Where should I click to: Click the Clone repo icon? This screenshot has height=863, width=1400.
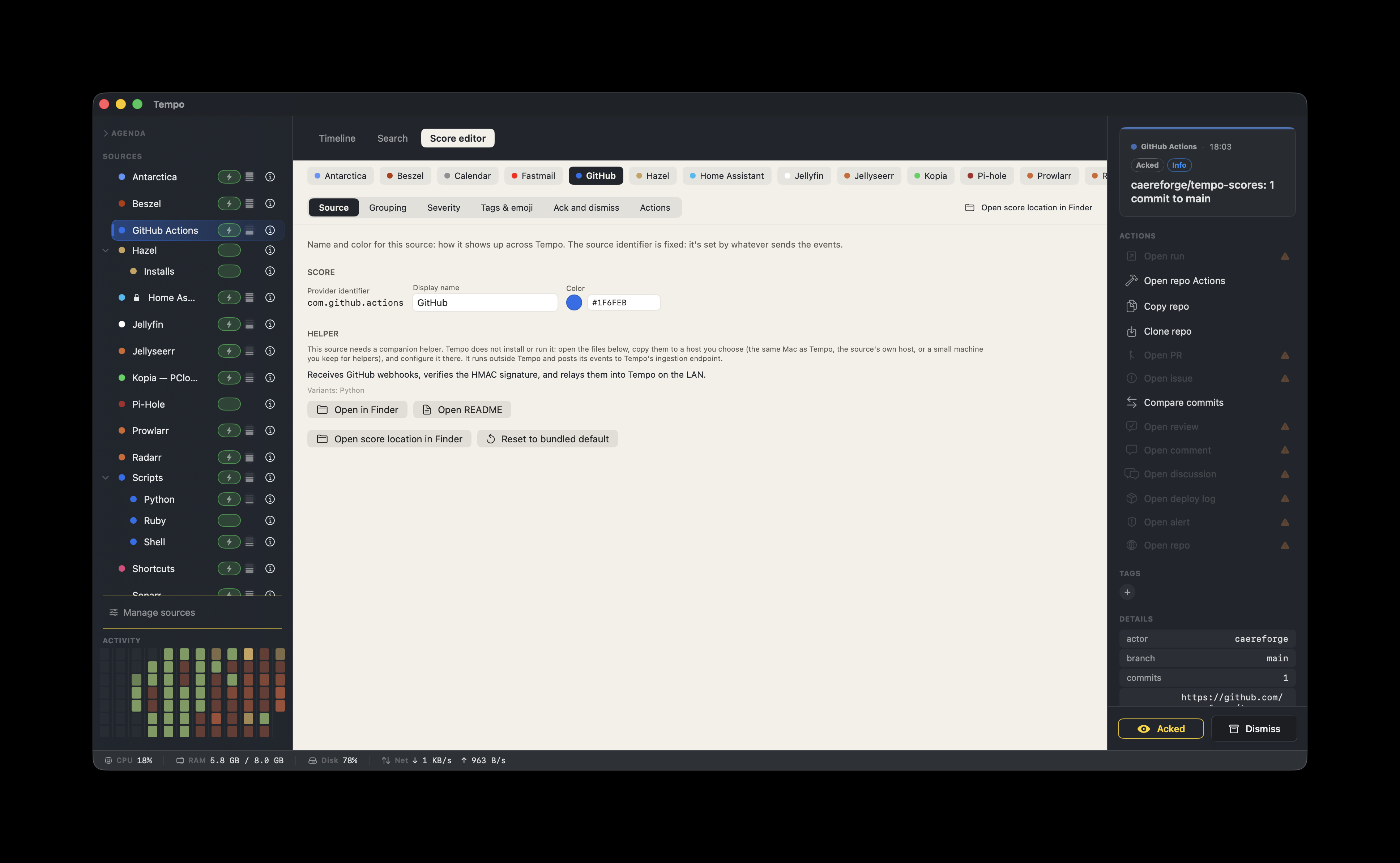click(x=1131, y=331)
